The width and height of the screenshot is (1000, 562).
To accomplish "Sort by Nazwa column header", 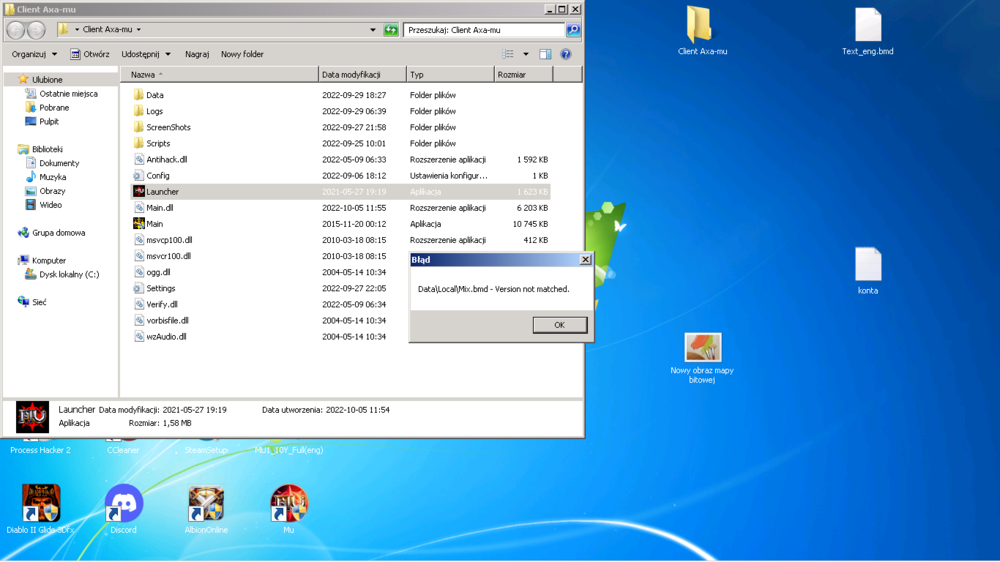I will (219, 75).
